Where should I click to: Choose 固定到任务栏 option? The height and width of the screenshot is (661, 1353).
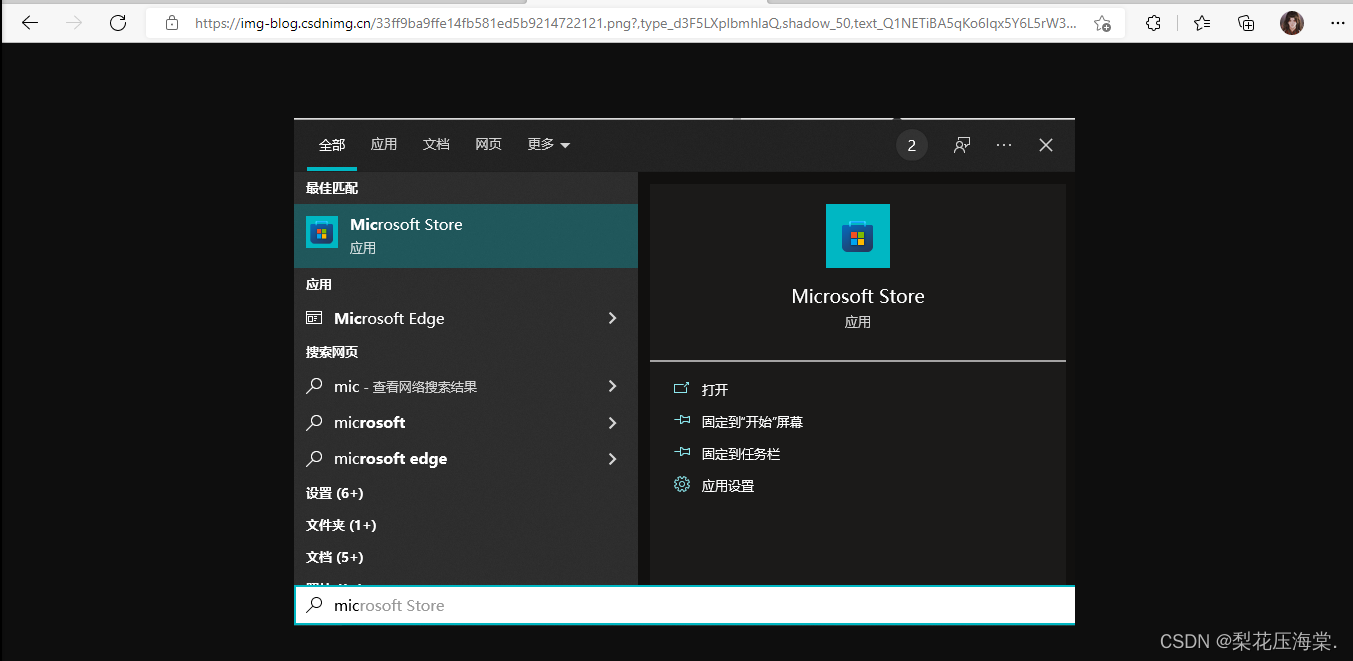pos(741,454)
